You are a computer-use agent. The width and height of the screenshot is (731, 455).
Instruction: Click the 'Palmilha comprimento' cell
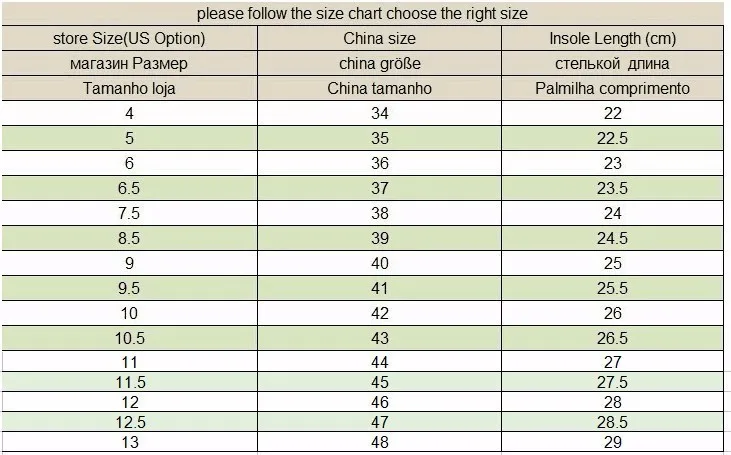[x=613, y=88]
